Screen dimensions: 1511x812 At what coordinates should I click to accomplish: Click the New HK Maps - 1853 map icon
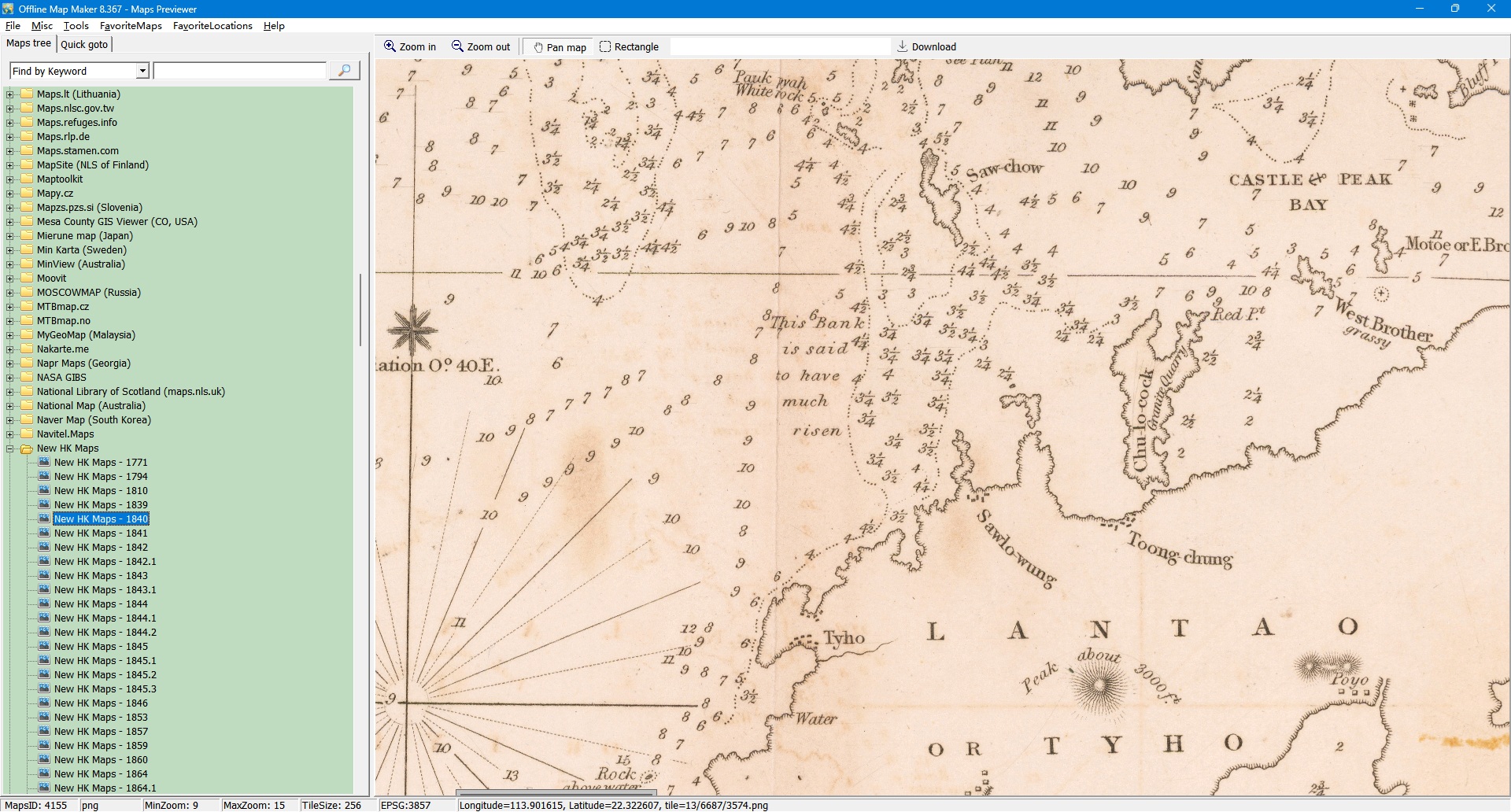coord(45,718)
